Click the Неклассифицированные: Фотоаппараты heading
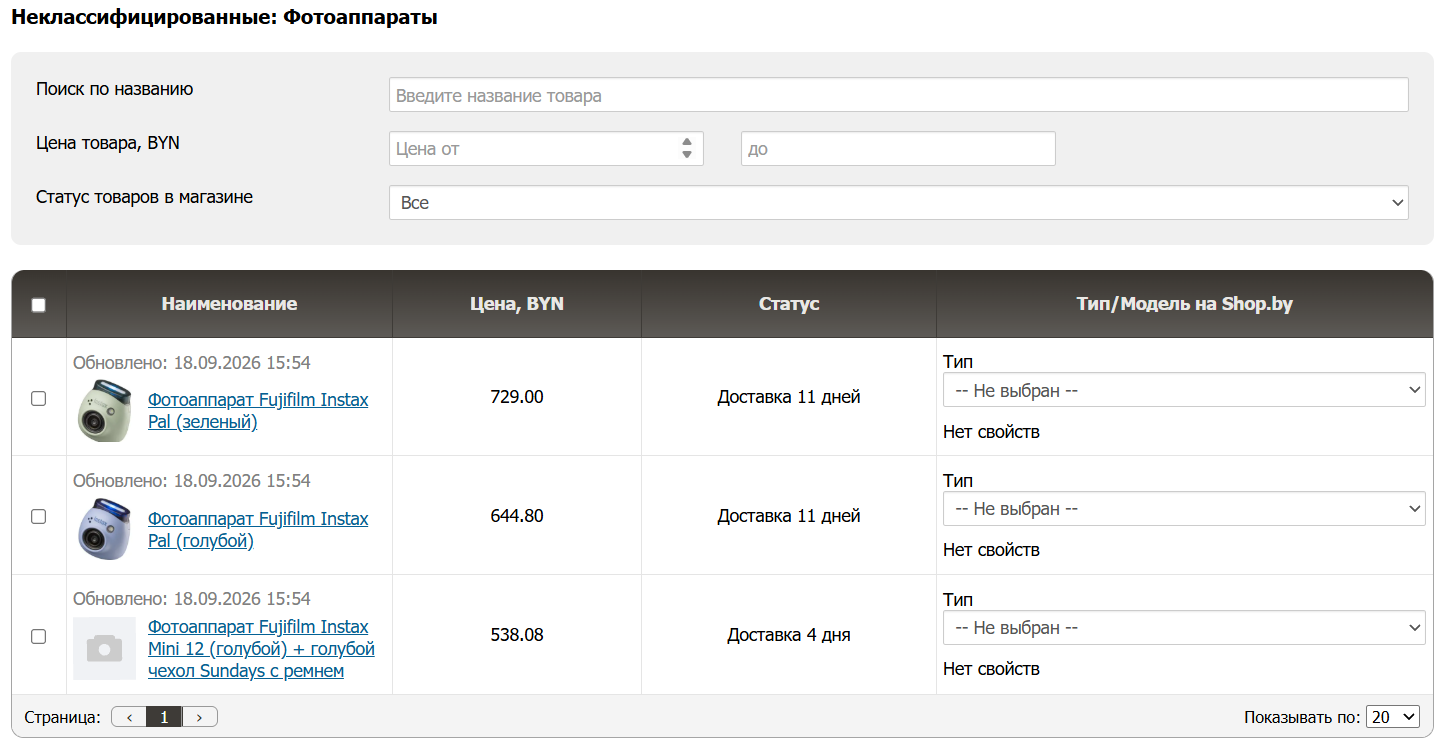Viewport: 1442px width, 755px height. coord(224,17)
